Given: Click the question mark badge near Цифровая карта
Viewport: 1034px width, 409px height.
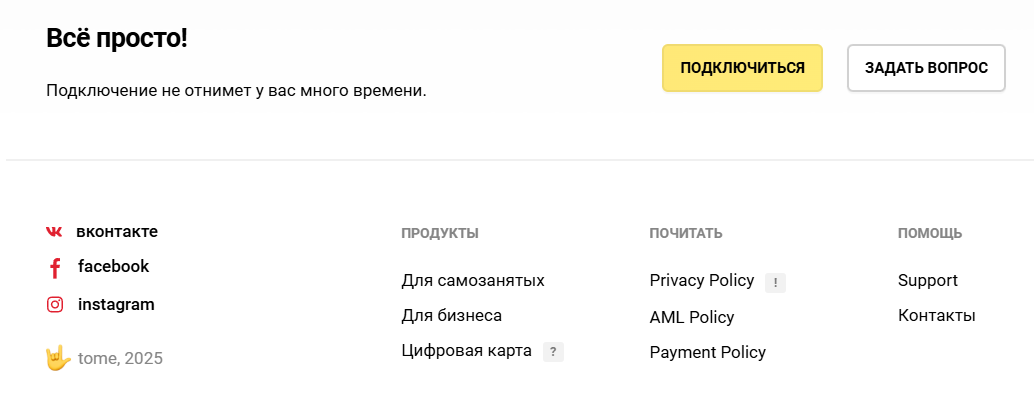Looking at the screenshot, I should pos(554,352).
